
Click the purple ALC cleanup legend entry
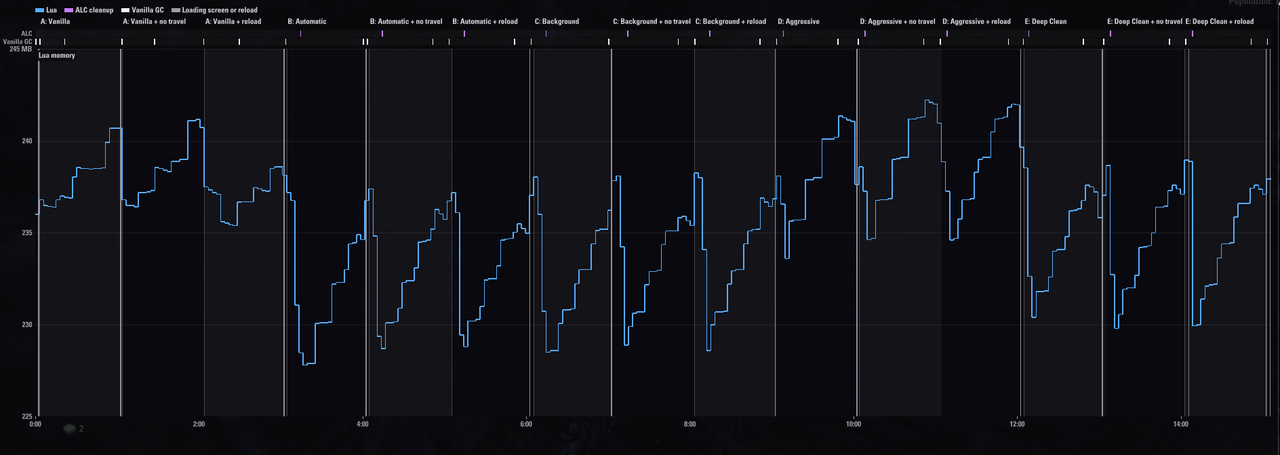point(91,9)
